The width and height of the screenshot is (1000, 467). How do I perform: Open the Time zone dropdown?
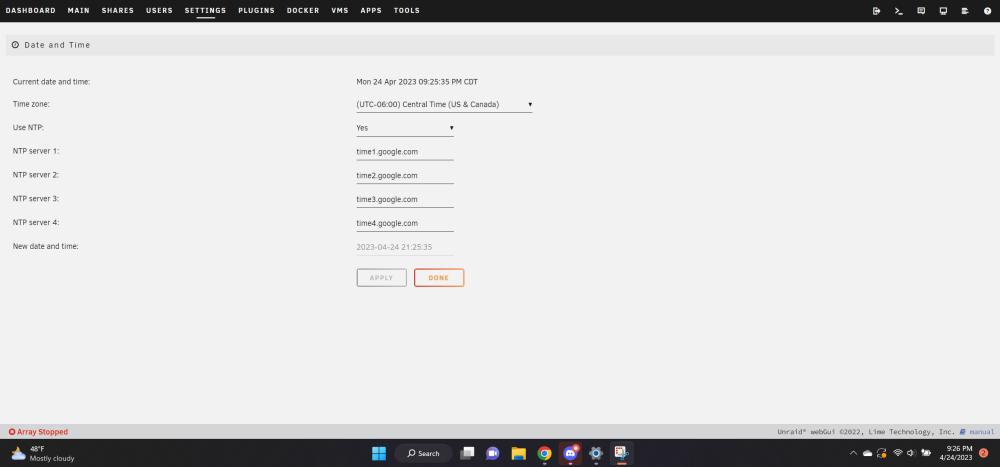point(444,105)
